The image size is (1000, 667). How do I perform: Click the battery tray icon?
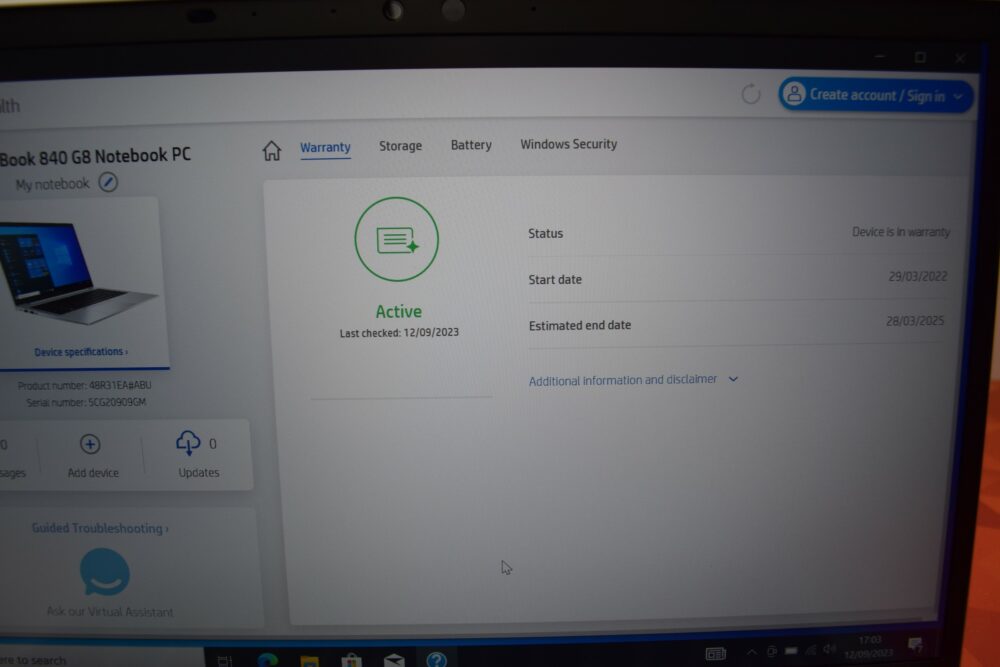(x=791, y=650)
